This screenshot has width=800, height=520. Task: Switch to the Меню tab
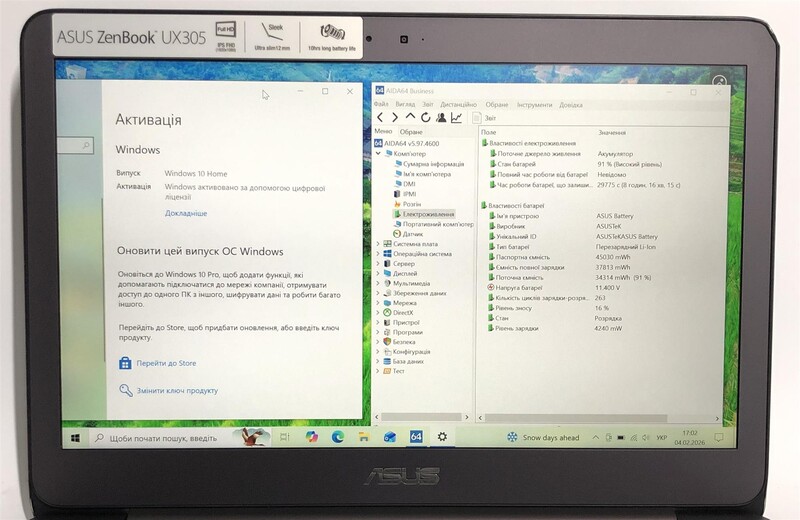tap(383, 131)
